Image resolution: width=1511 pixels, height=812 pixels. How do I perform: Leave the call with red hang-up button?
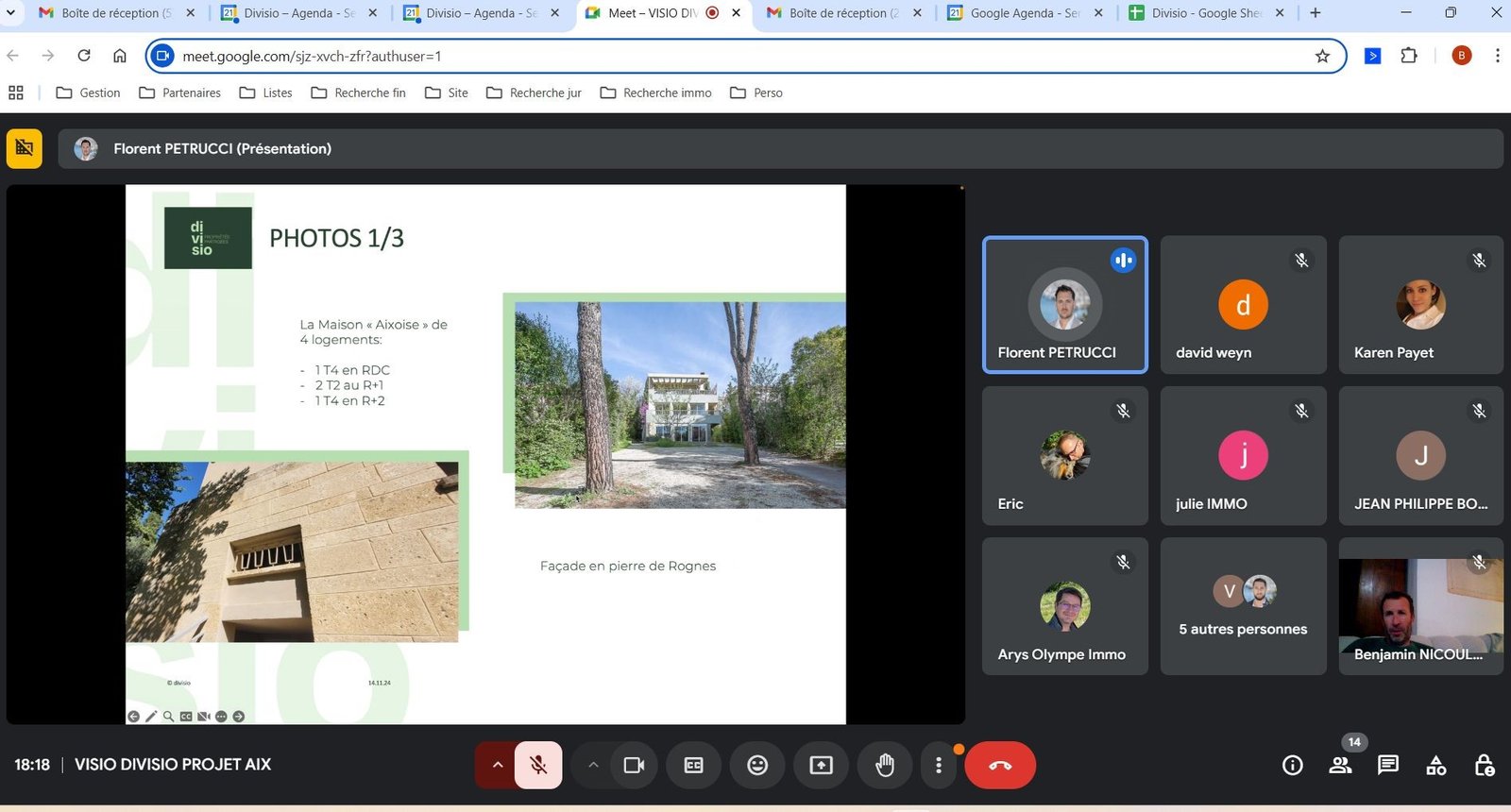pyautogui.click(x=1000, y=765)
